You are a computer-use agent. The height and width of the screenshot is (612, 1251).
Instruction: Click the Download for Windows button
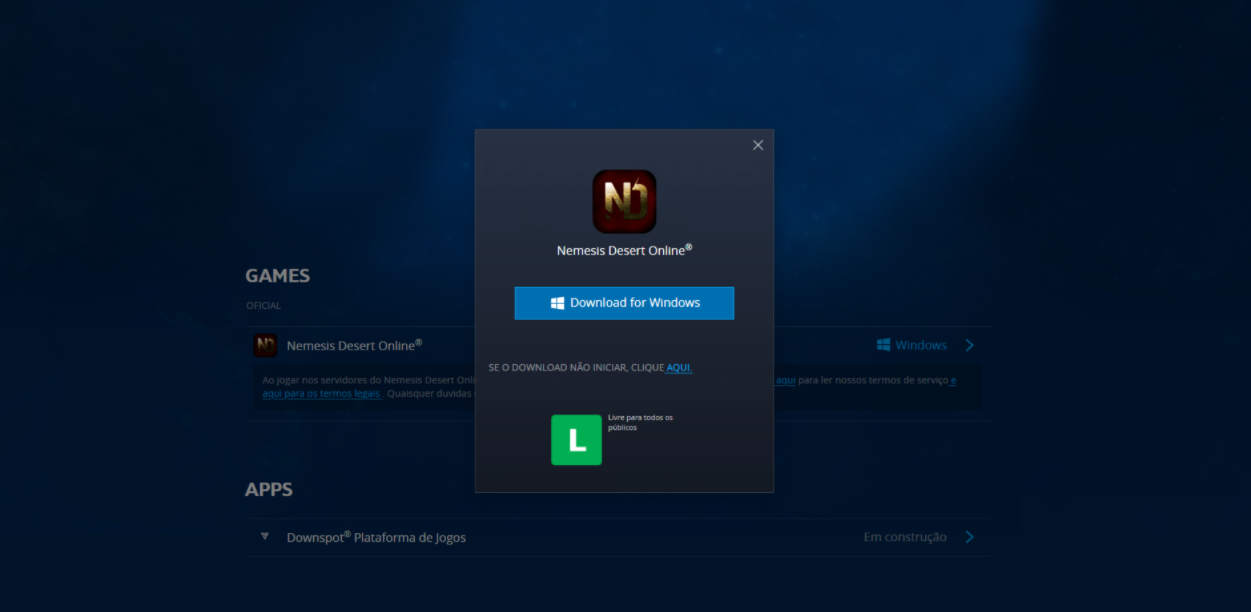pyautogui.click(x=624, y=303)
